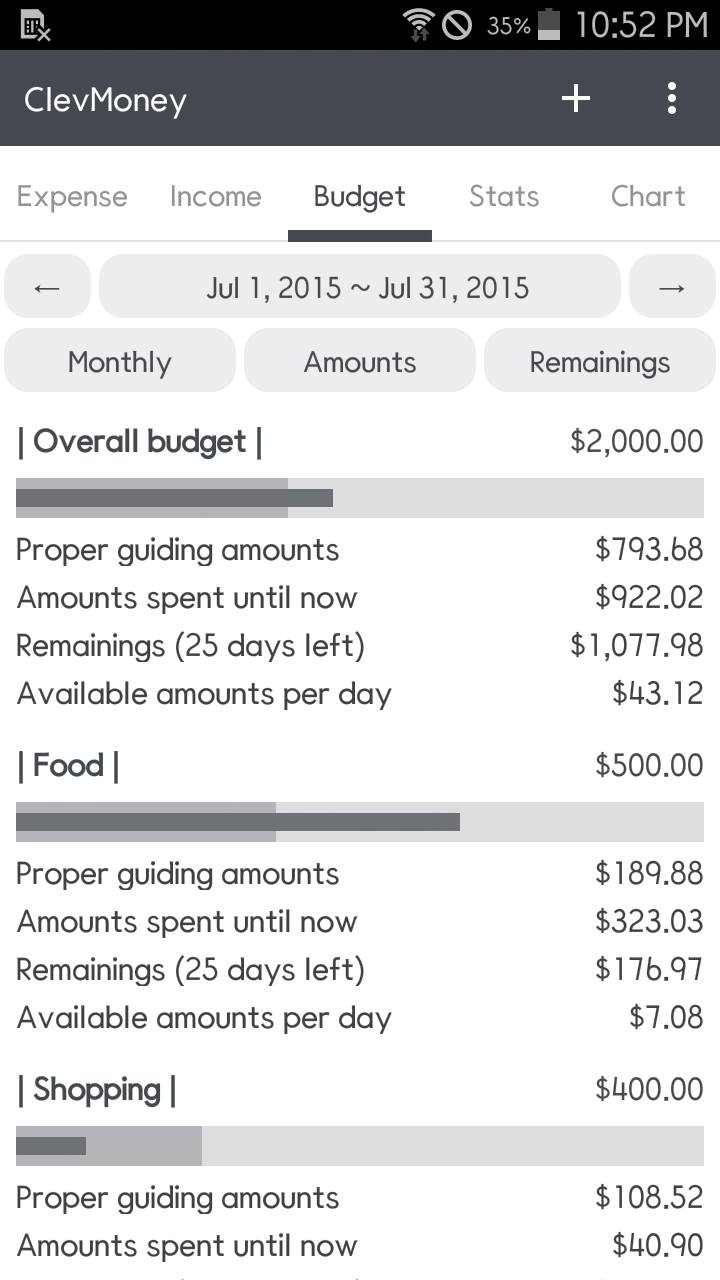Tap the Wi-Fi status icon
Screen dimensions: 720x1280
point(418,25)
